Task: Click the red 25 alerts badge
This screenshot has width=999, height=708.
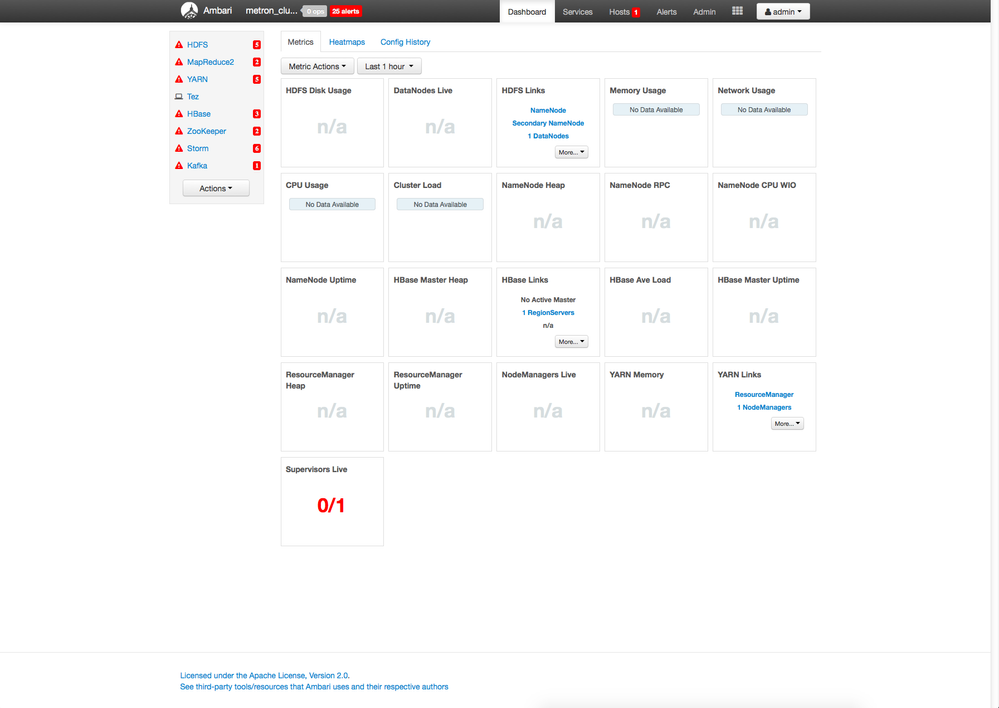Action: coord(344,11)
